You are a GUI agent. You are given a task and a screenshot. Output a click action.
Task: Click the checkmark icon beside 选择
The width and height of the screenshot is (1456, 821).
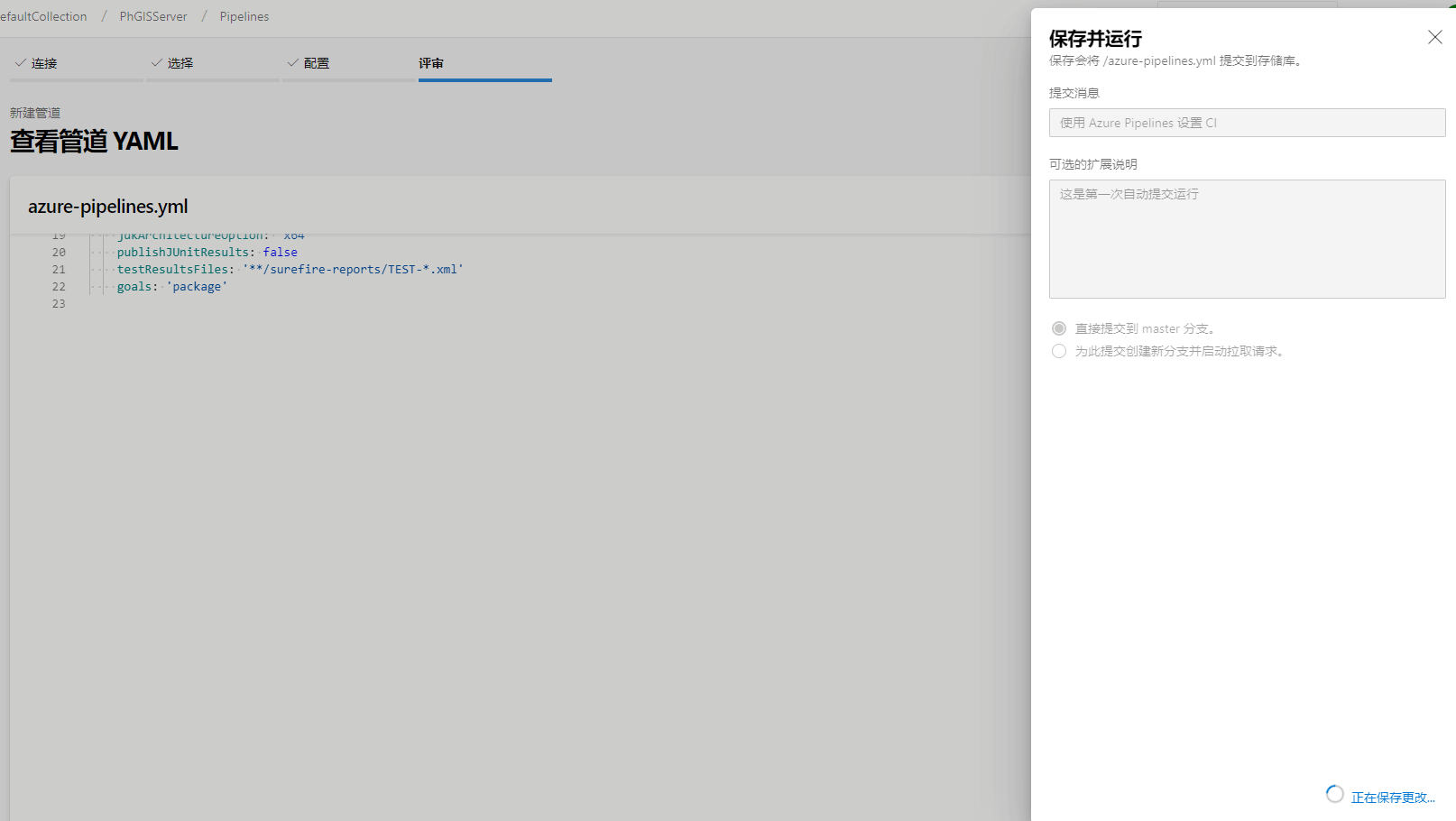point(156,63)
